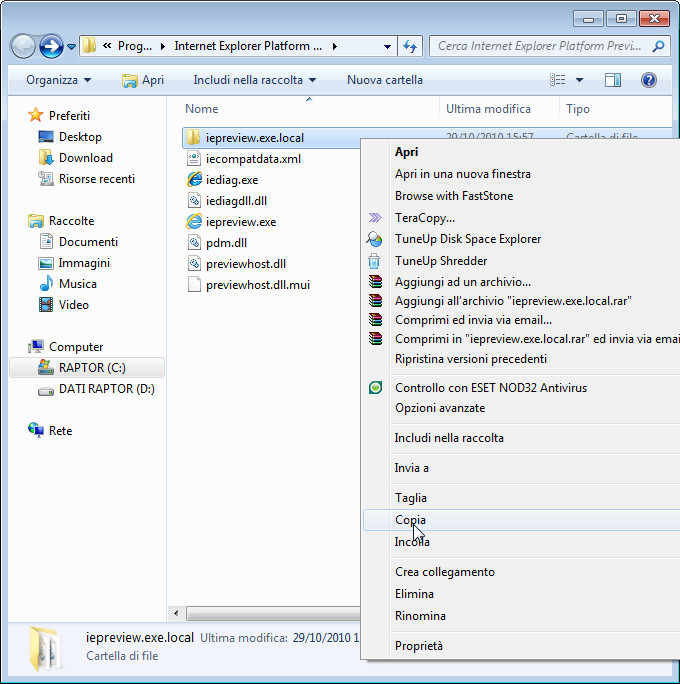680x684 pixels.
Task: Choose Apri in context menu
Action: 407,152
